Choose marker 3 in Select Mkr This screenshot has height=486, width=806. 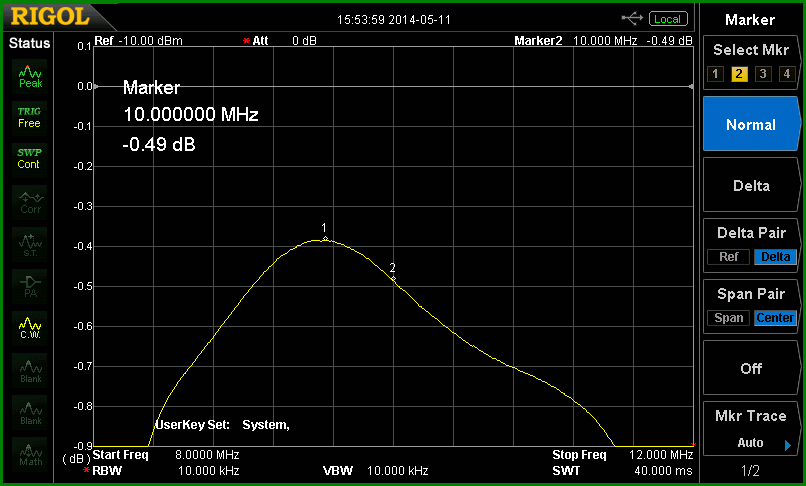tap(763, 74)
